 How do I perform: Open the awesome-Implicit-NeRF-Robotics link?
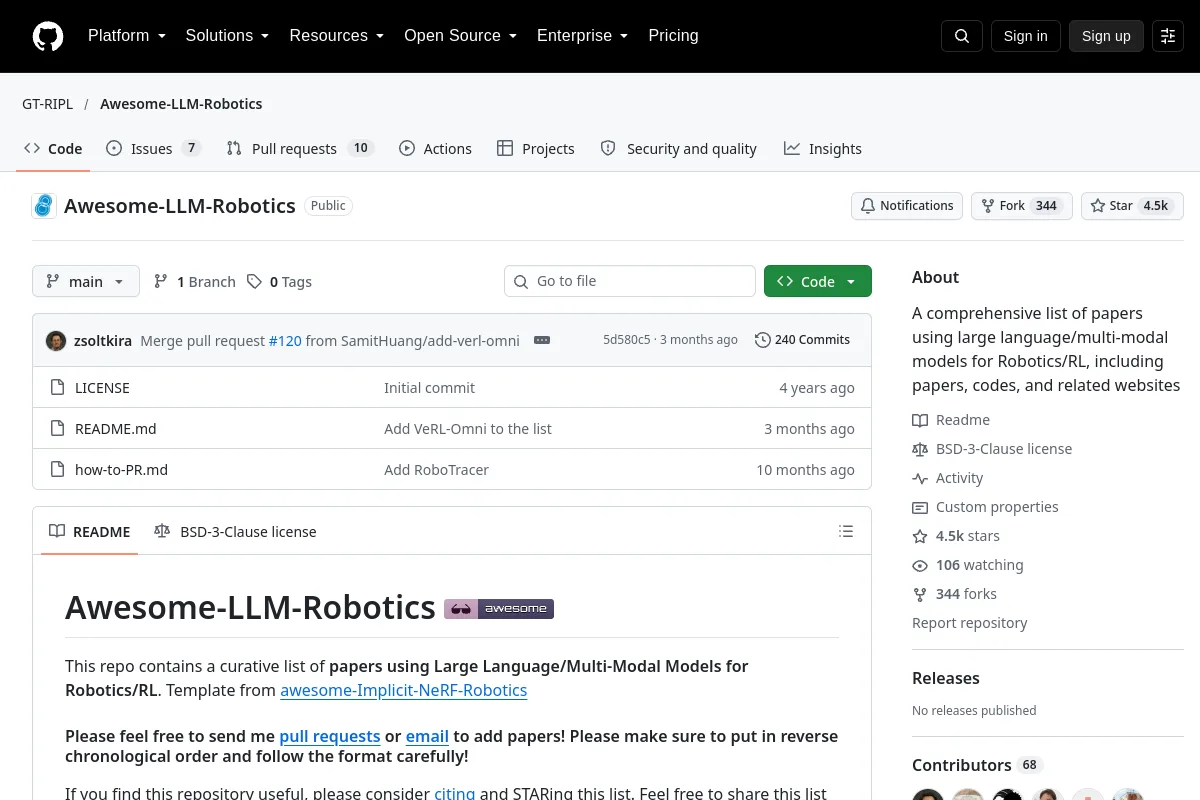[403, 690]
